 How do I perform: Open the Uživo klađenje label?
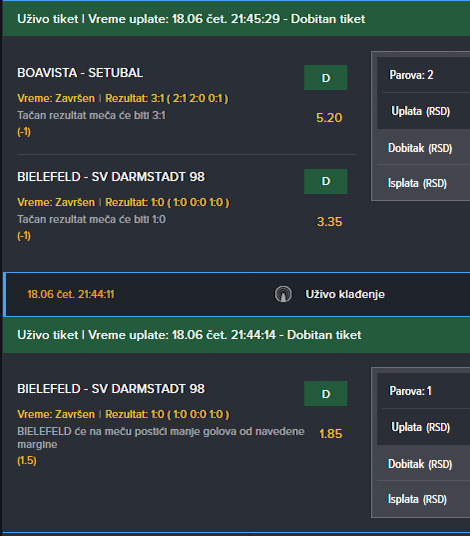[x=345, y=294]
